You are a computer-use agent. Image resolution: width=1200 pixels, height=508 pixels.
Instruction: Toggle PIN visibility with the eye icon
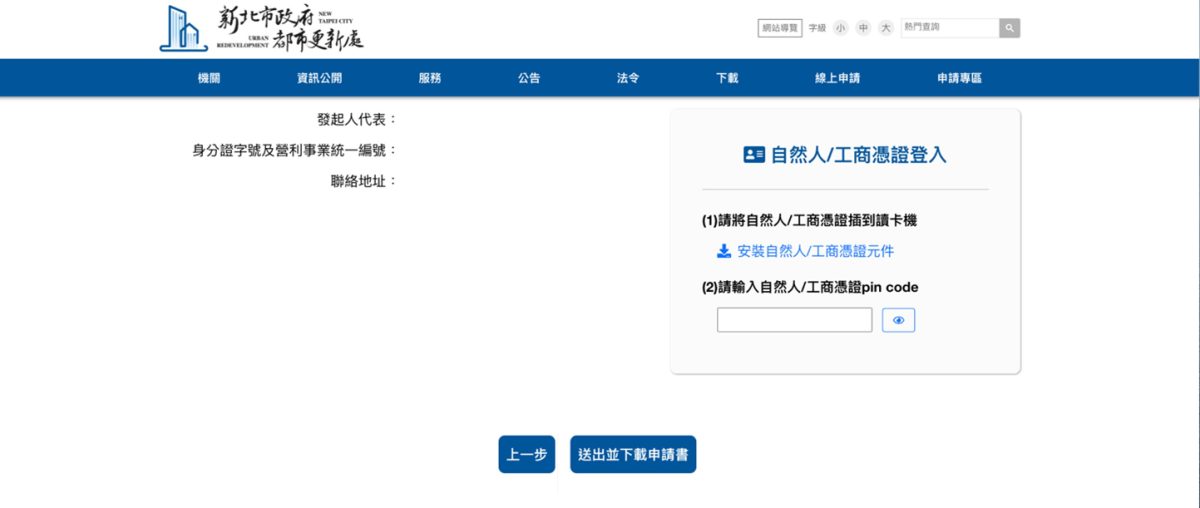pos(898,320)
